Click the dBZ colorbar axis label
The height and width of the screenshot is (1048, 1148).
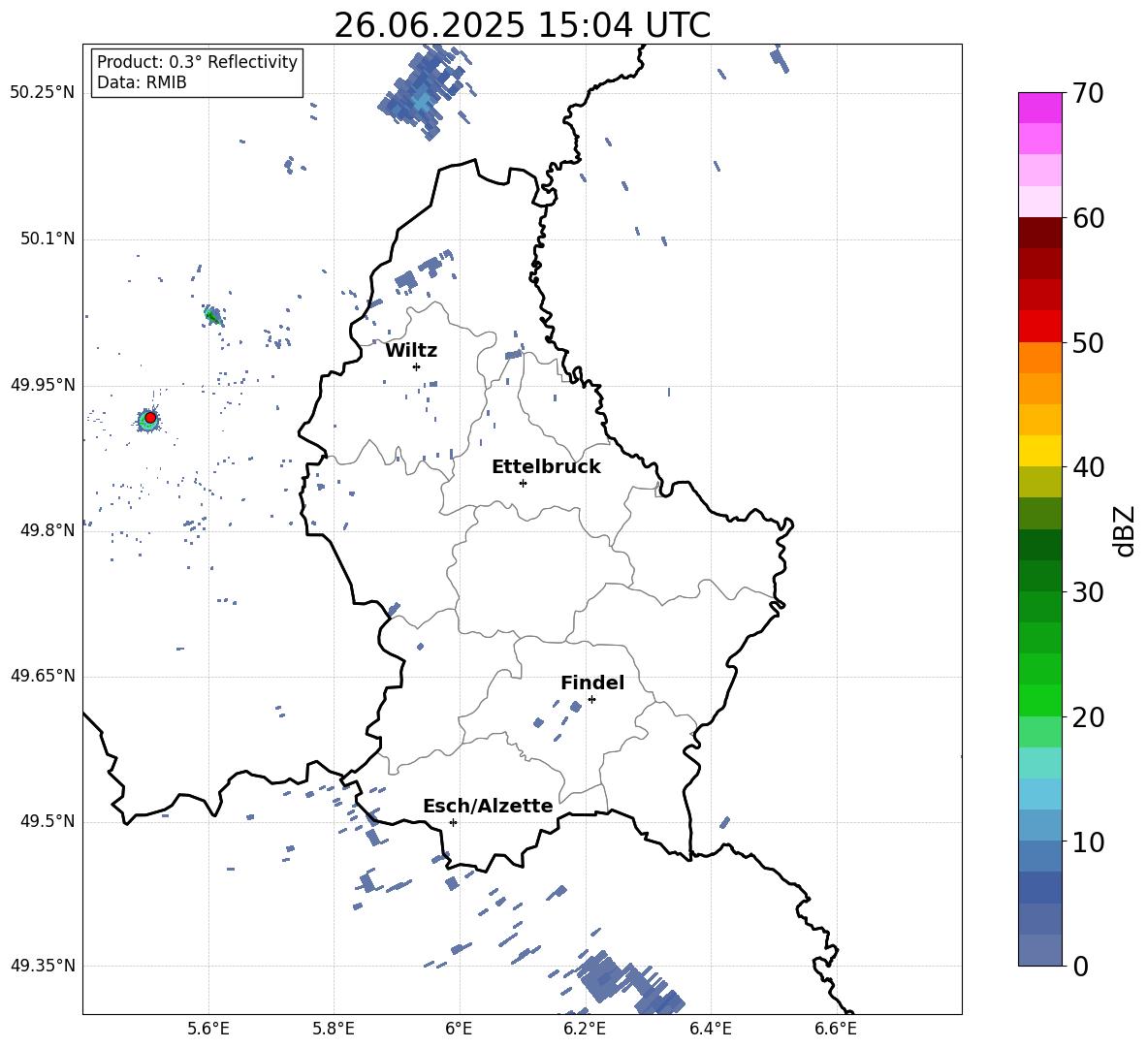point(1126,530)
